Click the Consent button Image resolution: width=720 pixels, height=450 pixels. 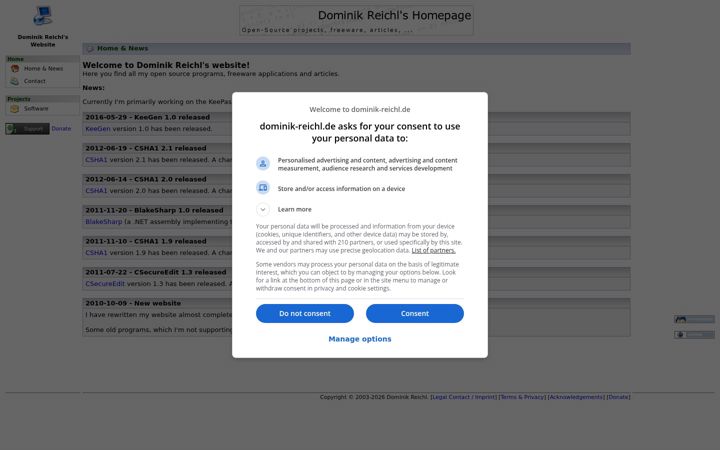click(x=415, y=313)
